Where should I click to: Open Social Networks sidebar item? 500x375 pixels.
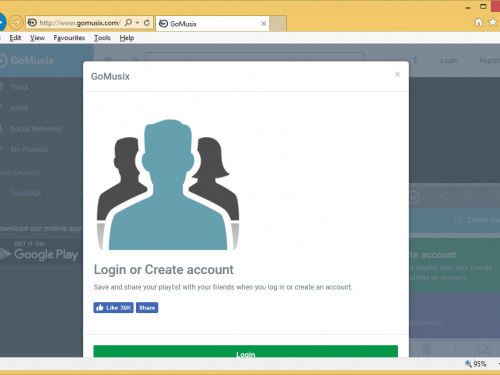pyautogui.click(x=36, y=129)
